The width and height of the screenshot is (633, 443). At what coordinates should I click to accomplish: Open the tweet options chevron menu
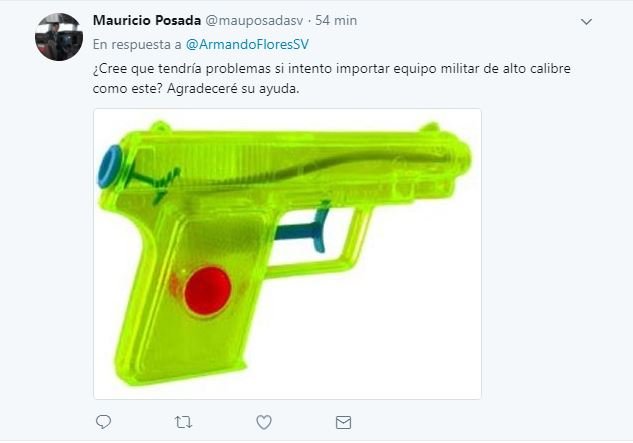pyautogui.click(x=586, y=21)
